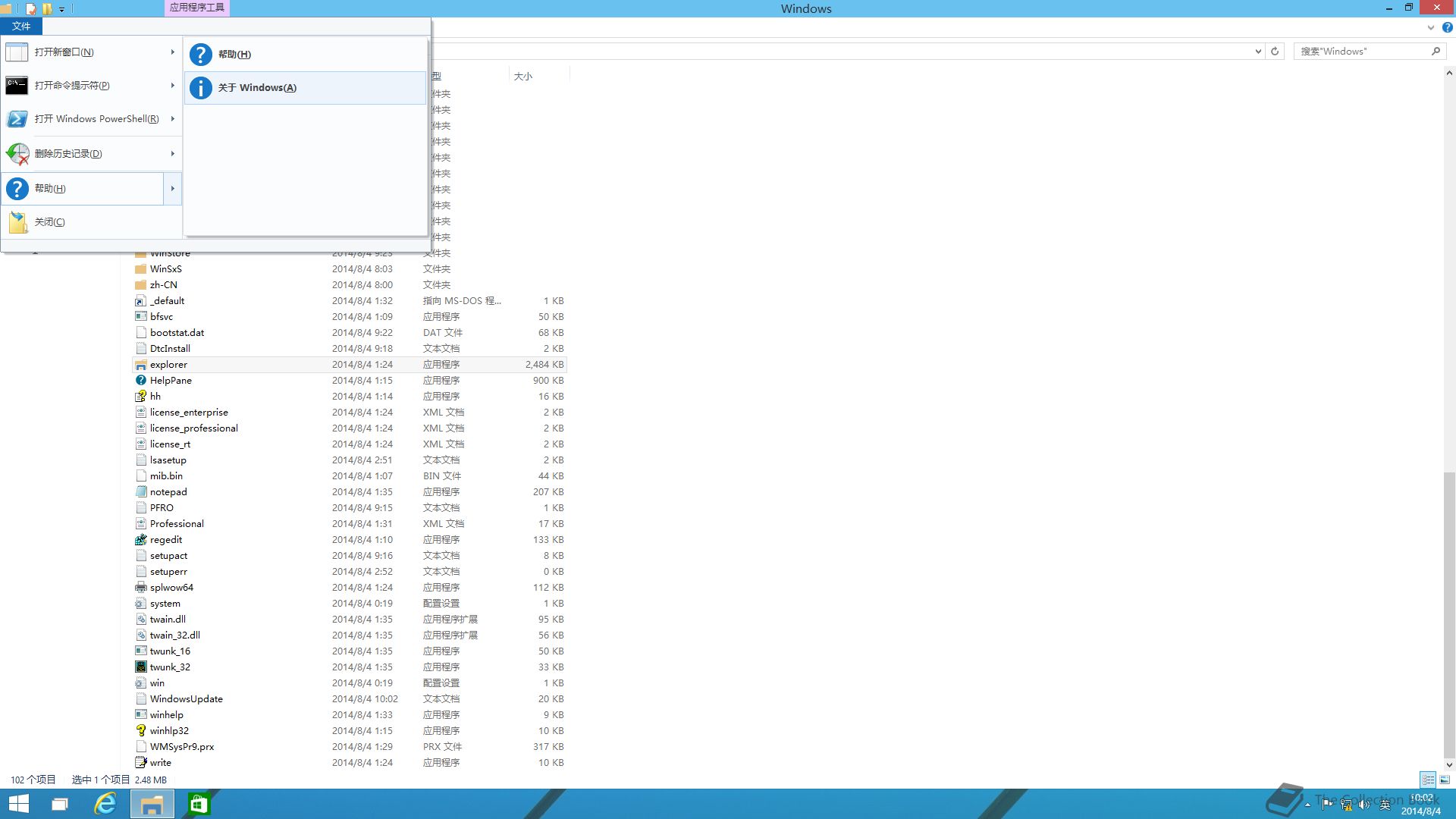Screen dimensions: 1456x819
Task: Select the WindowsUpdate log file
Action: (x=186, y=699)
